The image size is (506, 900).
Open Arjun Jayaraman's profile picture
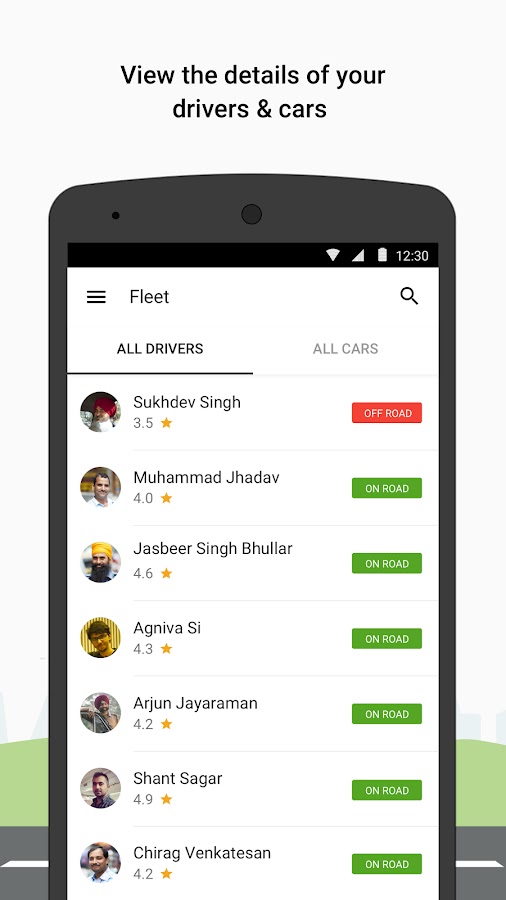pyautogui.click(x=100, y=713)
